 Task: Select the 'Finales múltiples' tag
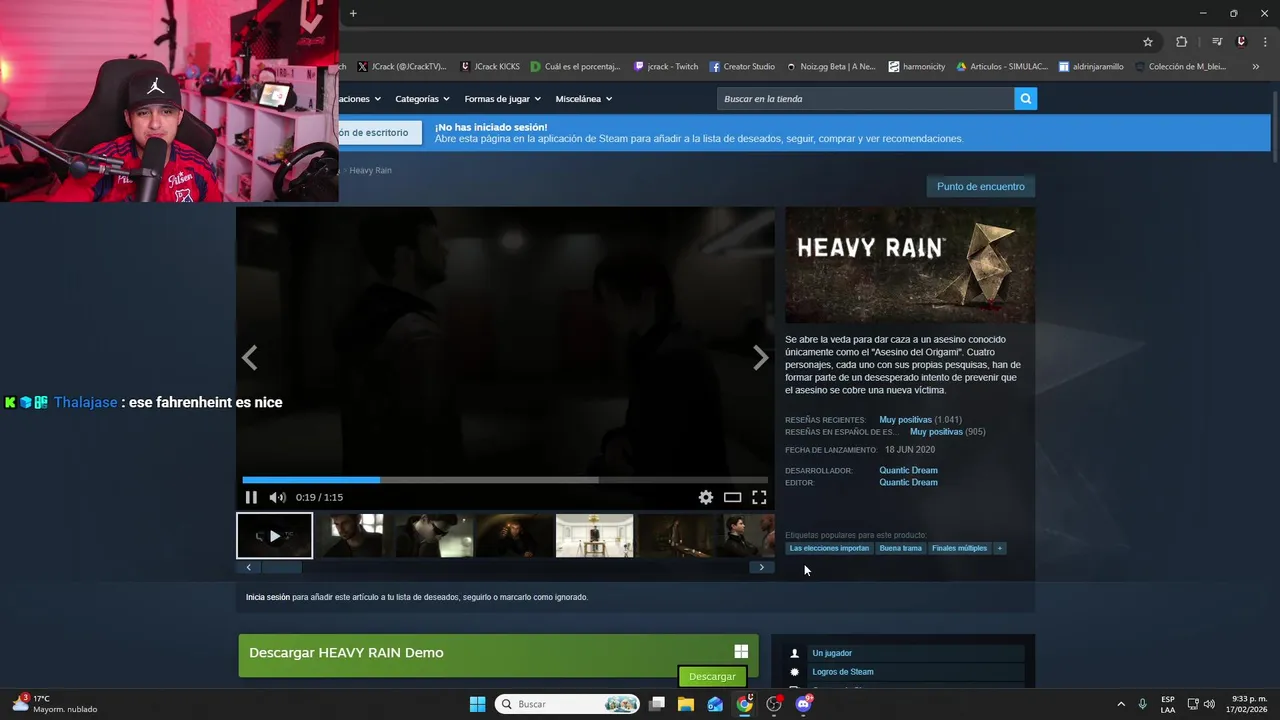tap(959, 548)
